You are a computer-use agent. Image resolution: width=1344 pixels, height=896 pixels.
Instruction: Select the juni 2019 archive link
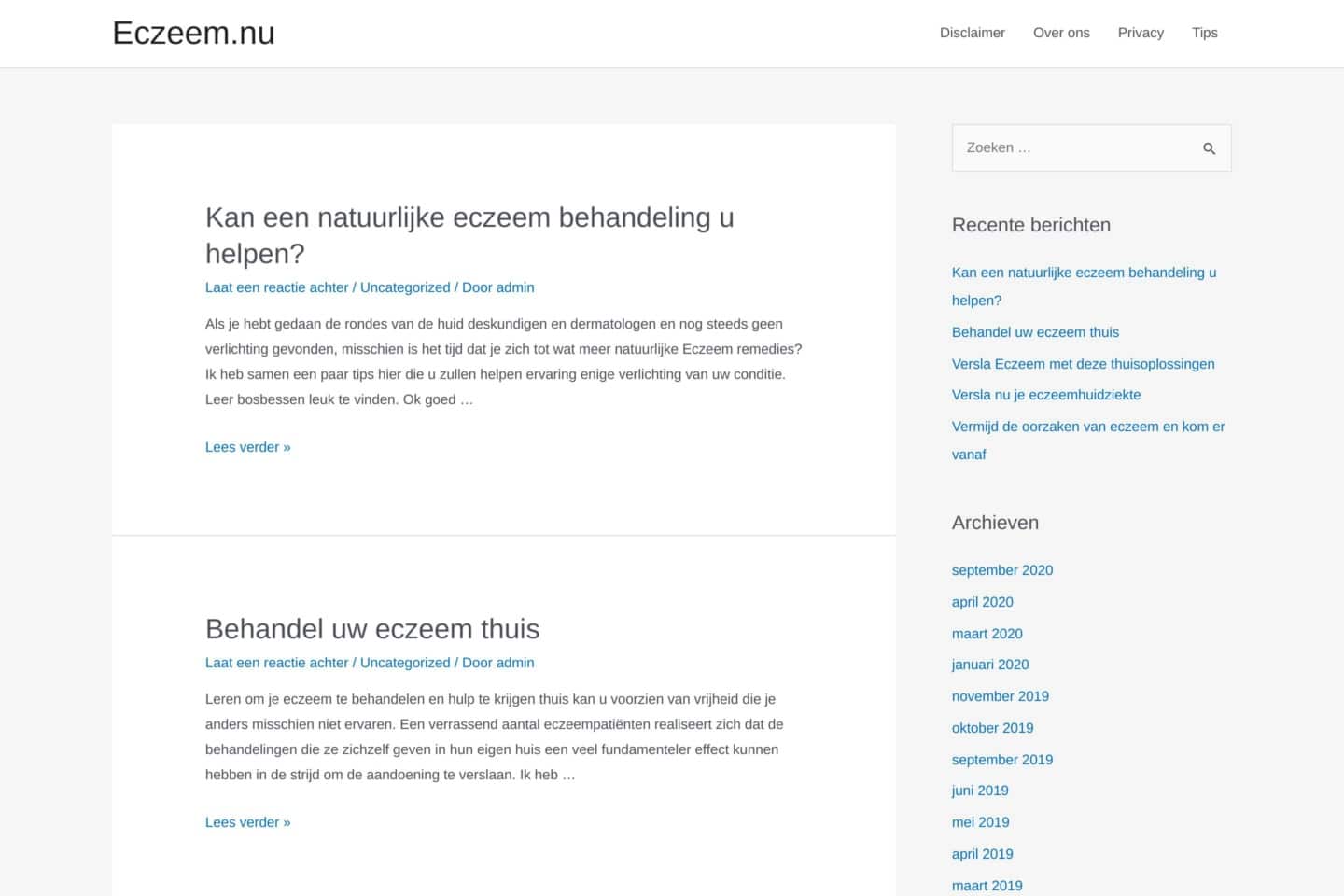pos(979,791)
